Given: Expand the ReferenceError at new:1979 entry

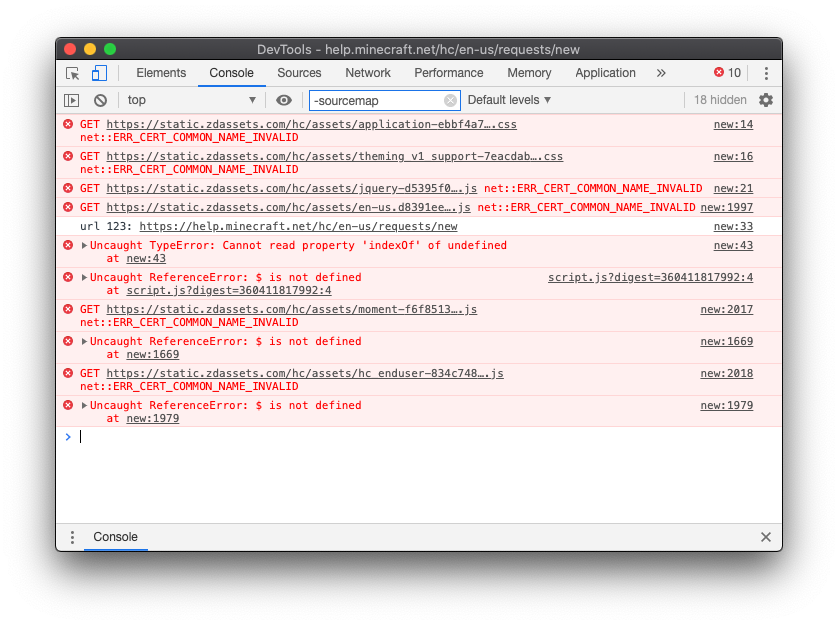Looking at the screenshot, I should (84, 406).
